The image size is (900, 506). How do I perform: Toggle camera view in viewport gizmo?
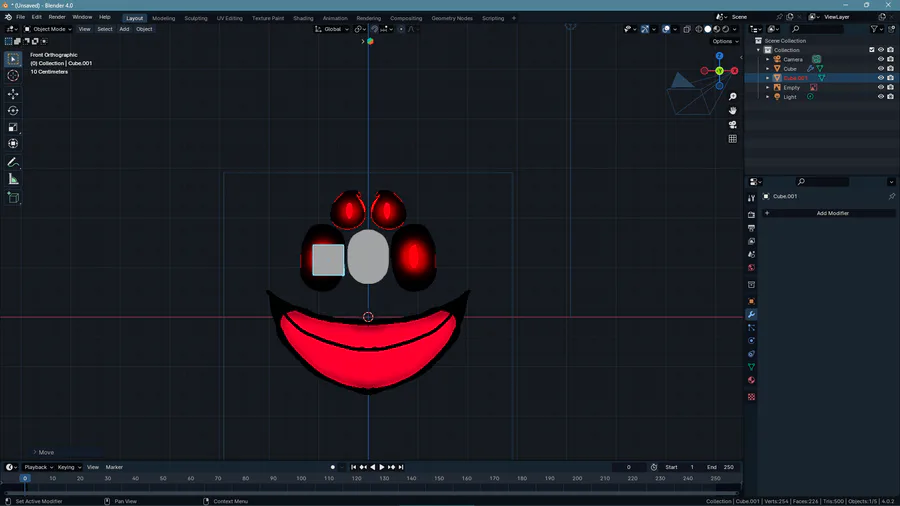pyautogui.click(x=733, y=125)
